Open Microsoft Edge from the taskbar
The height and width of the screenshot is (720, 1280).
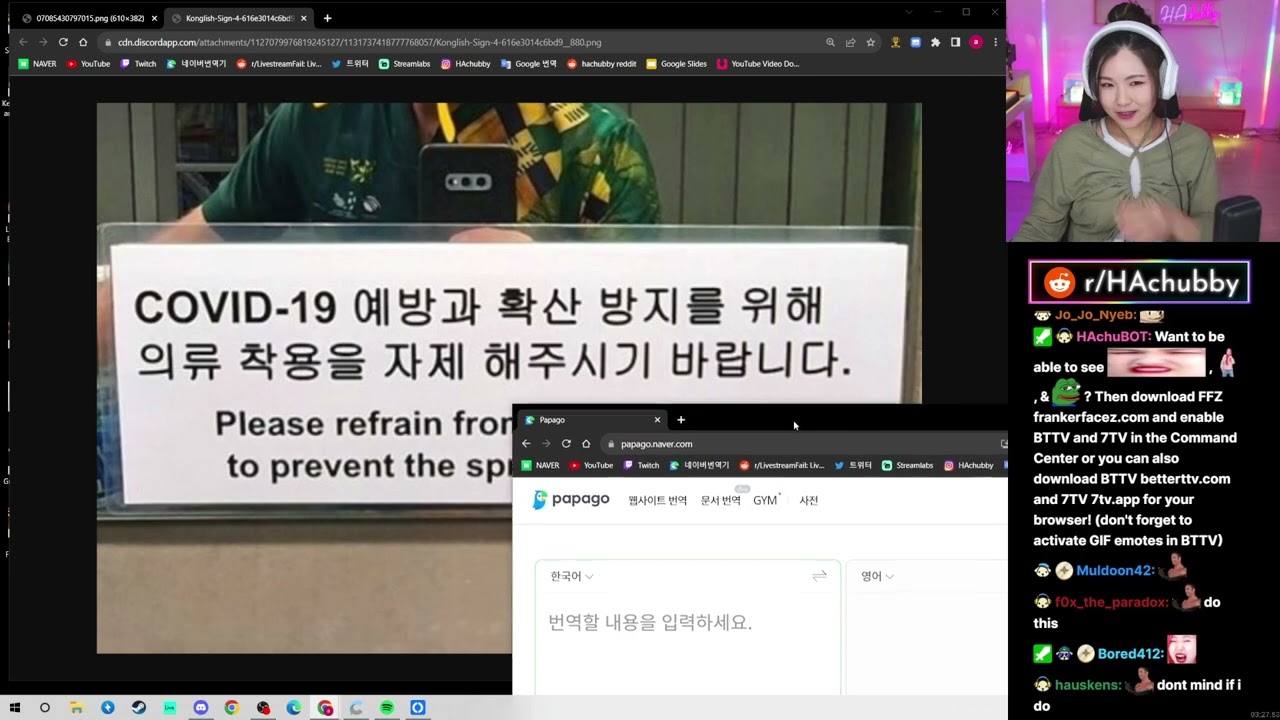pyautogui.click(x=294, y=708)
